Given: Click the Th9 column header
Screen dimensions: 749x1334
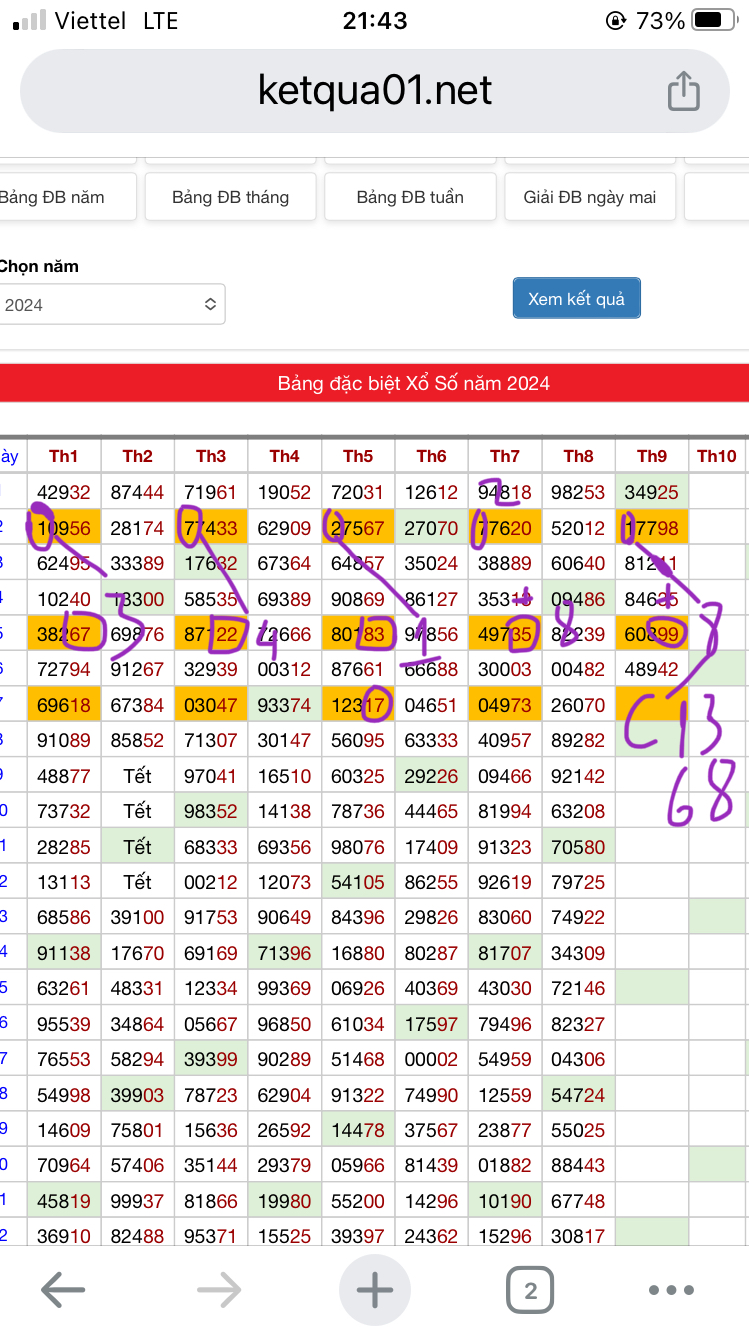Looking at the screenshot, I should (652, 456).
